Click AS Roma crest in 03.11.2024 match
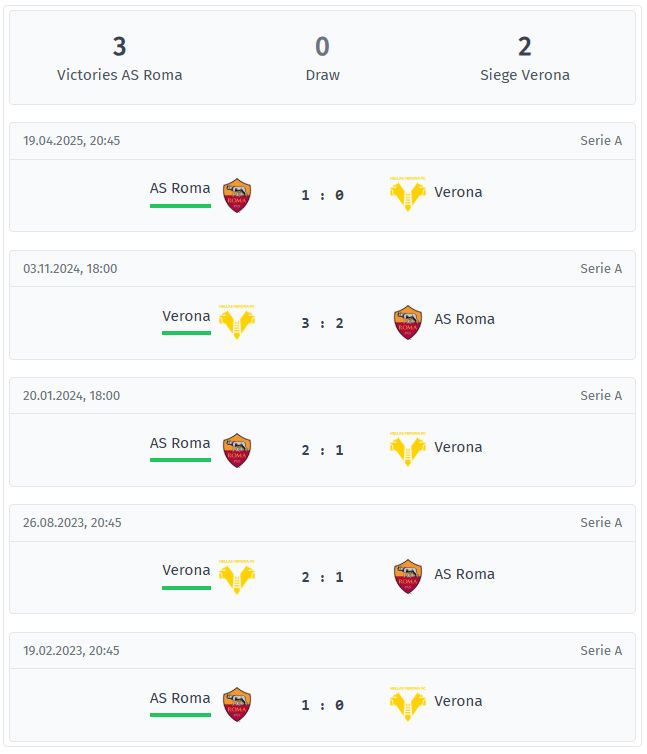The image size is (647, 754). click(407, 322)
